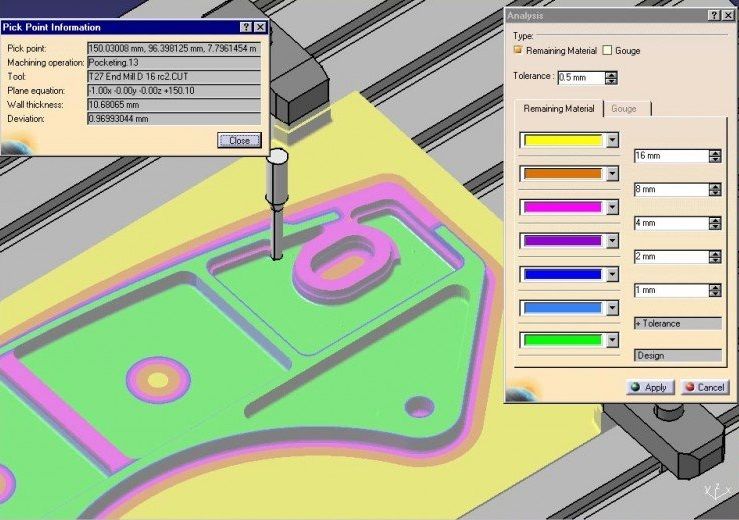Click the purple color swatch

(562, 240)
